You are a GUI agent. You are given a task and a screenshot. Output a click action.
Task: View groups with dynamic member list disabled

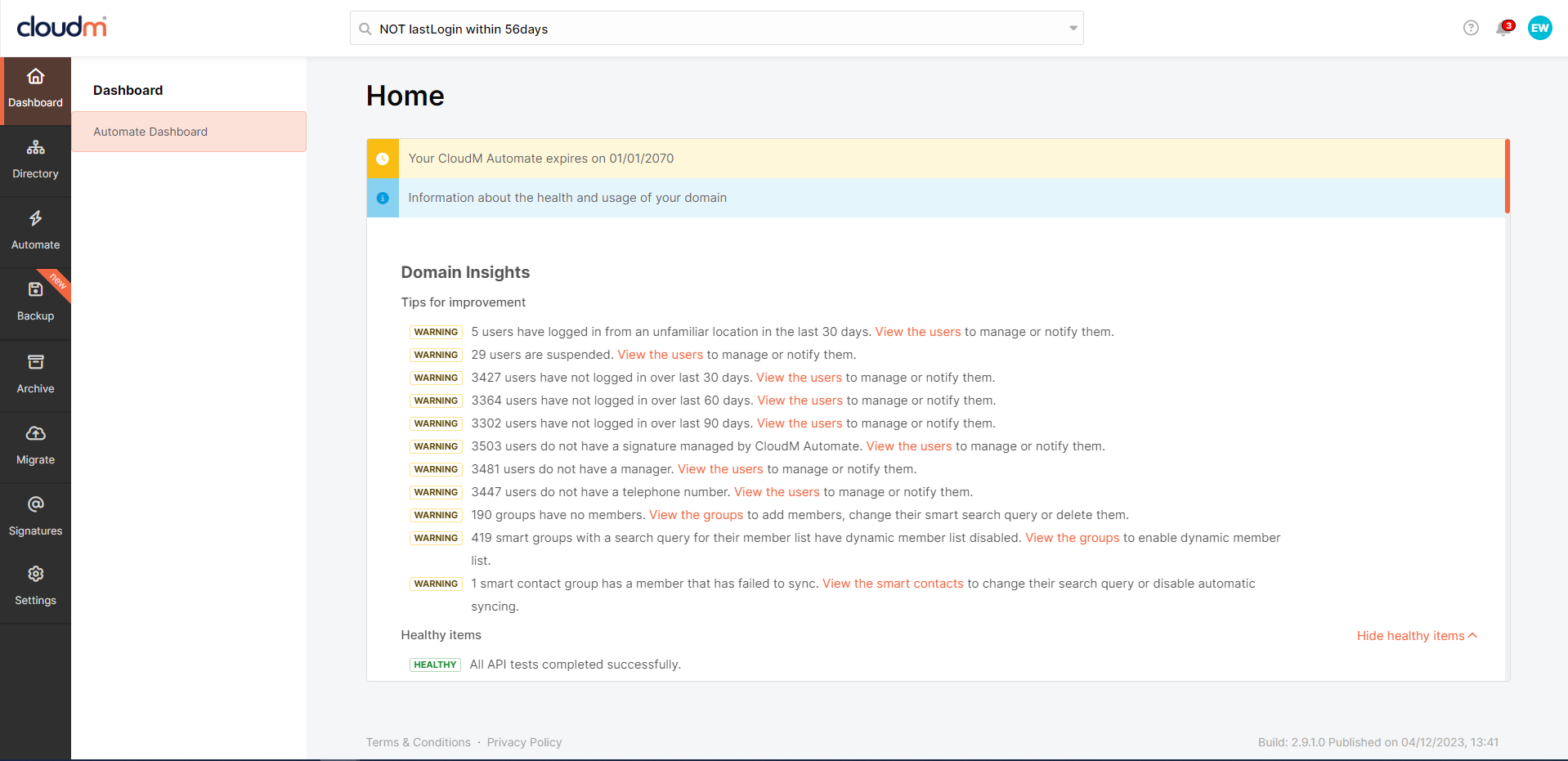click(1073, 538)
